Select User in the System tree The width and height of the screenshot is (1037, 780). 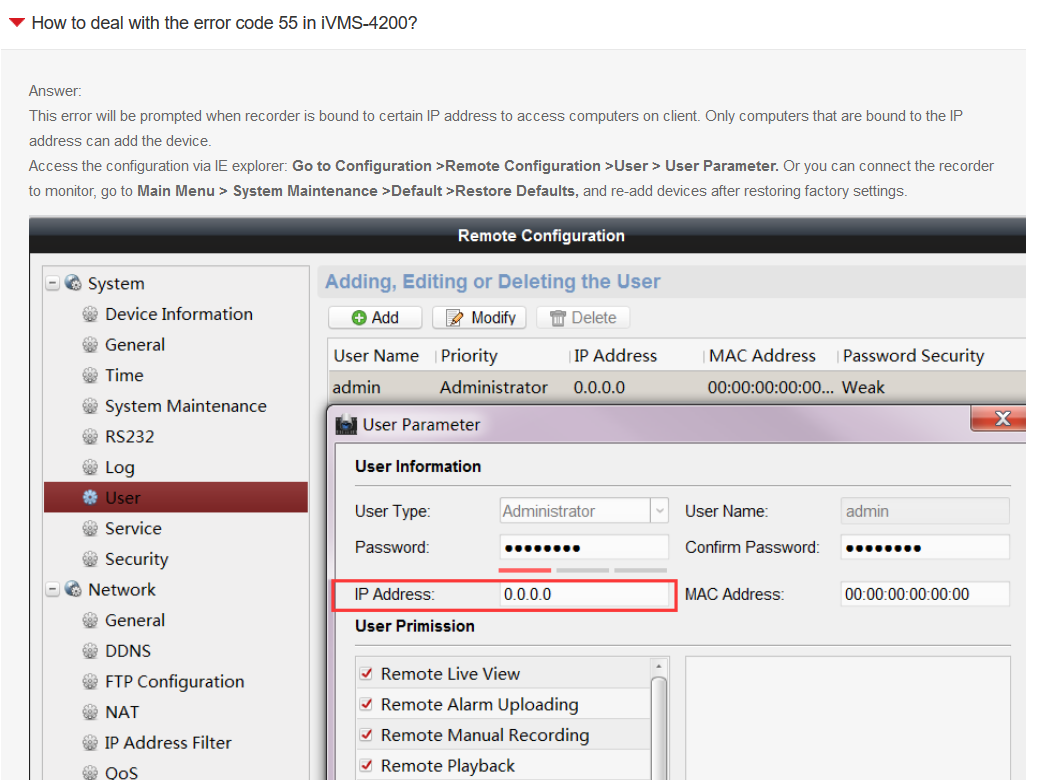pos(123,498)
